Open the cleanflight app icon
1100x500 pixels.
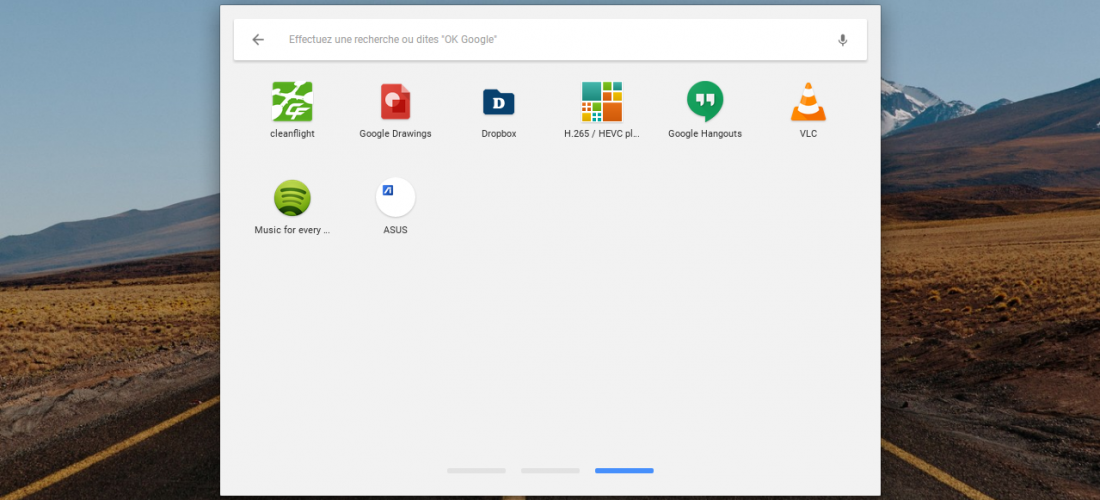click(292, 102)
